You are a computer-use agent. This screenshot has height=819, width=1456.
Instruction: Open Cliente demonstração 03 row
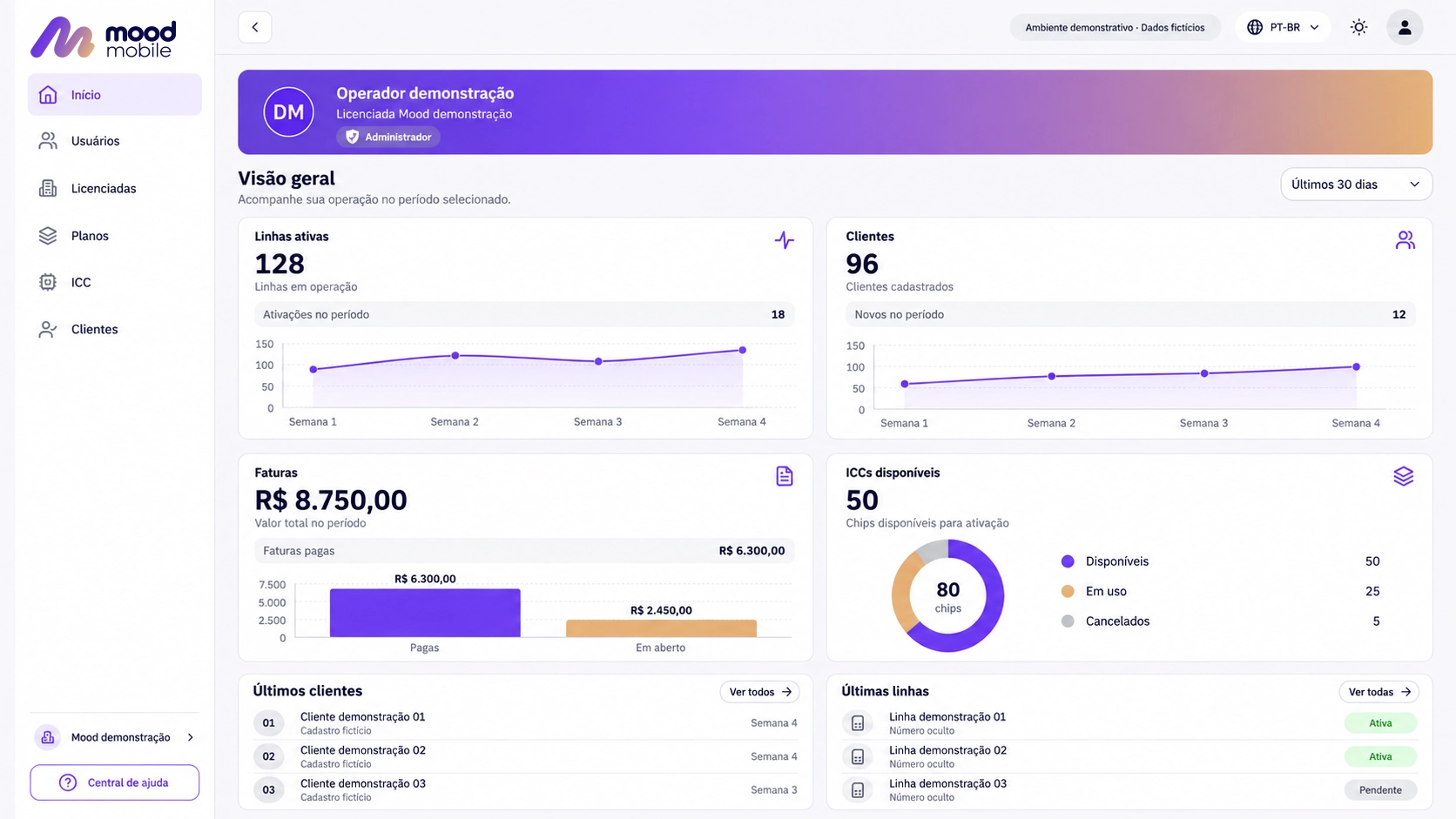point(526,789)
